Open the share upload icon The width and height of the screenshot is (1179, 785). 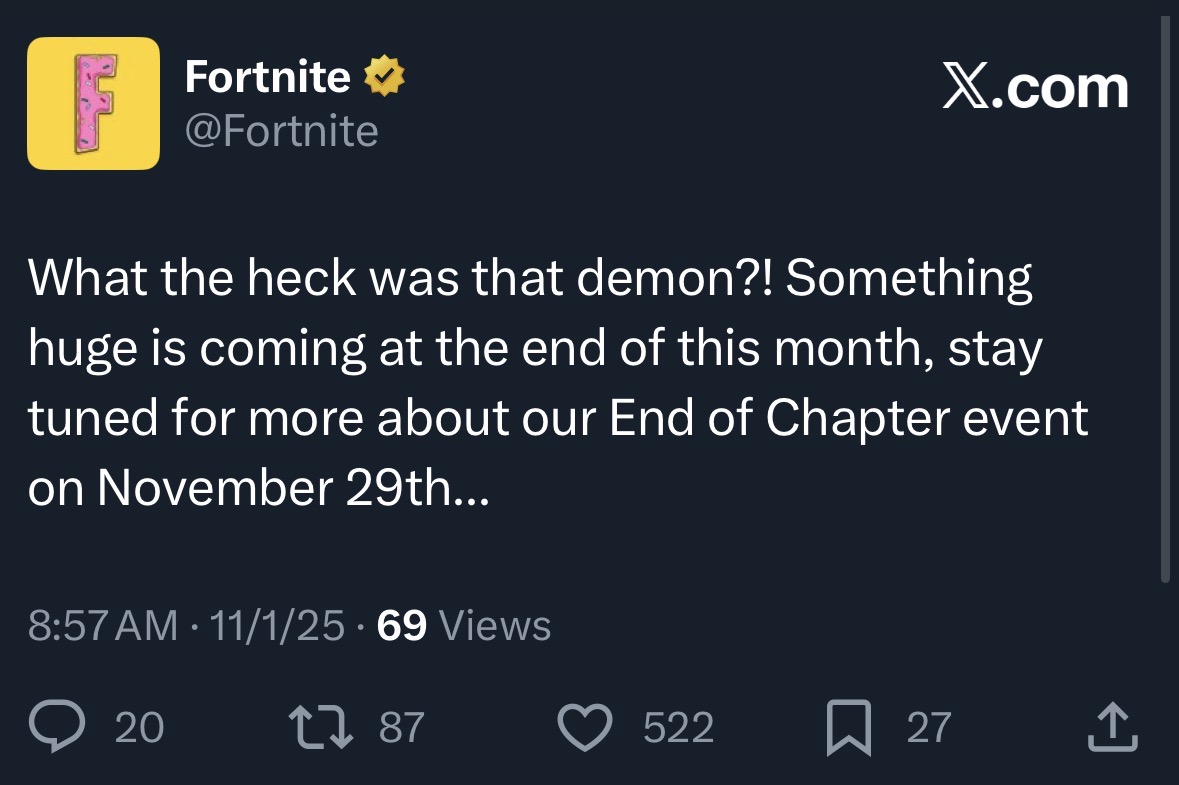[x=1113, y=726]
